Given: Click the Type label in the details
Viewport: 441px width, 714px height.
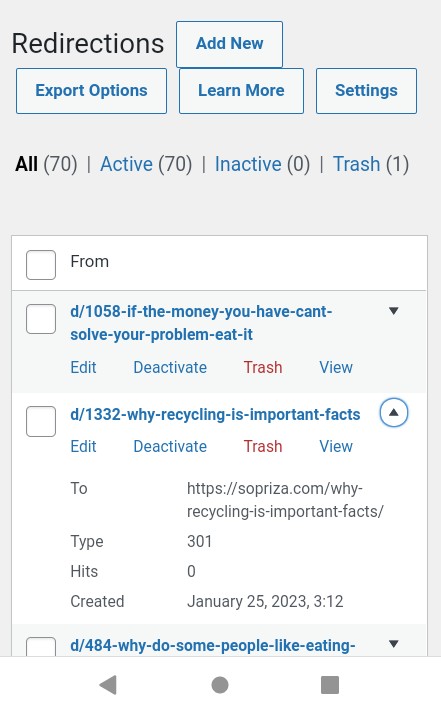Looking at the screenshot, I should [87, 541].
